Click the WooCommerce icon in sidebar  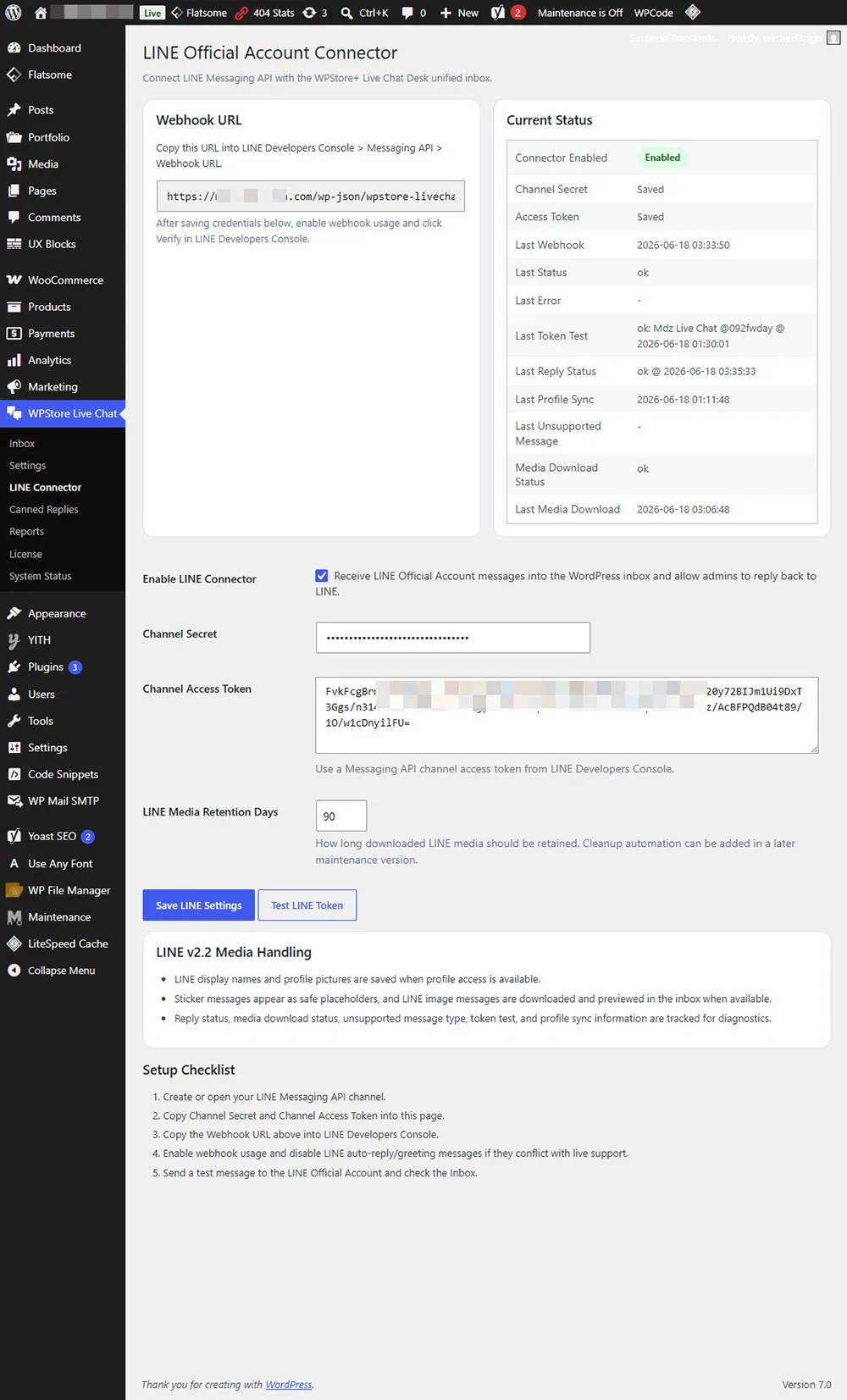(14, 280)
